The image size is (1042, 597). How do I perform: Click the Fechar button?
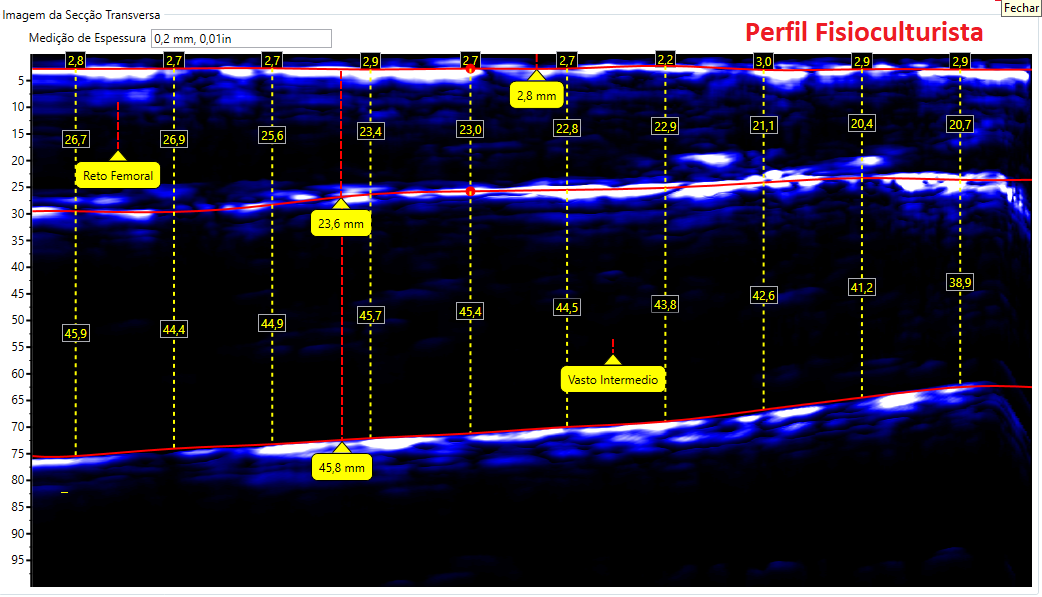(1021, 7)
